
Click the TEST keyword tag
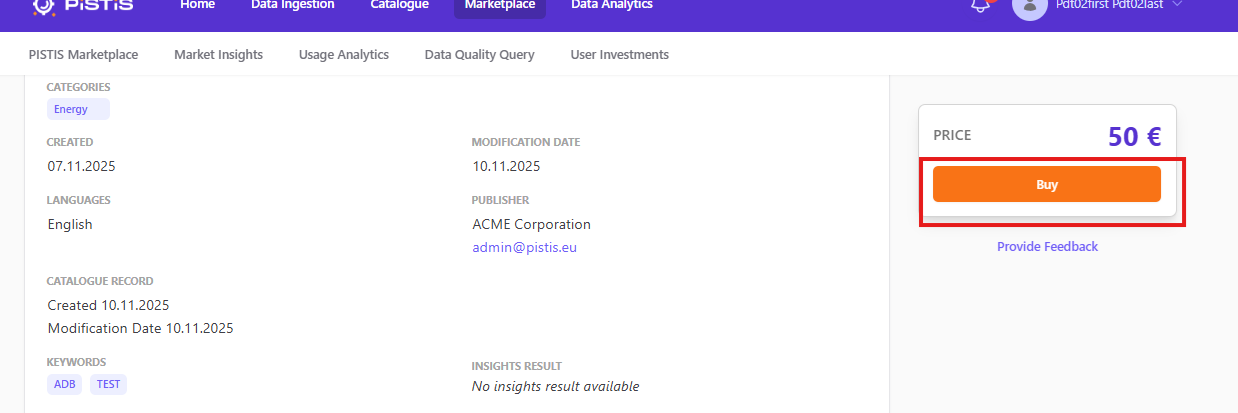pos(108,384)
